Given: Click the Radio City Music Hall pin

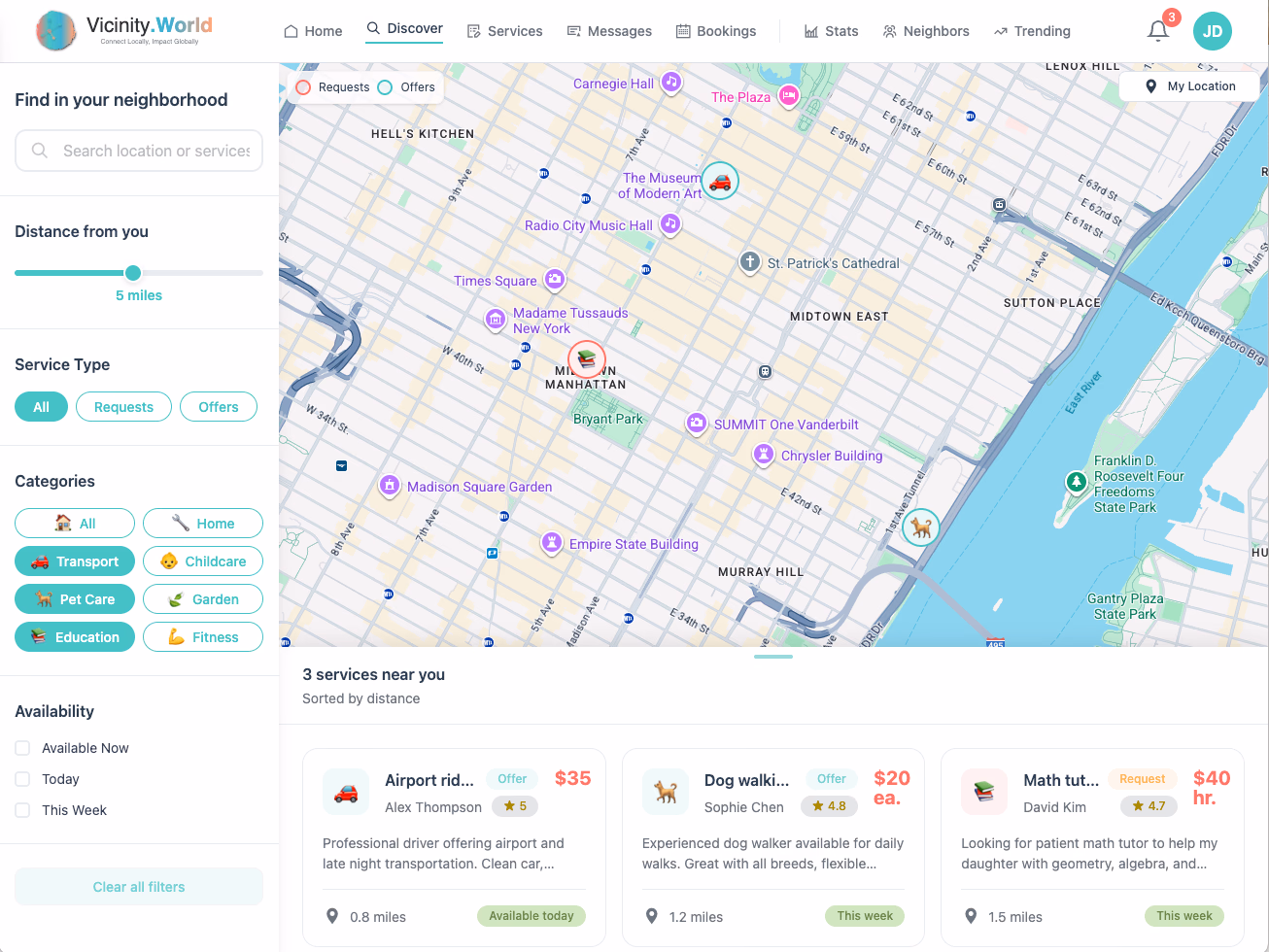Looking at the screenshot, I should coord(670,224).
